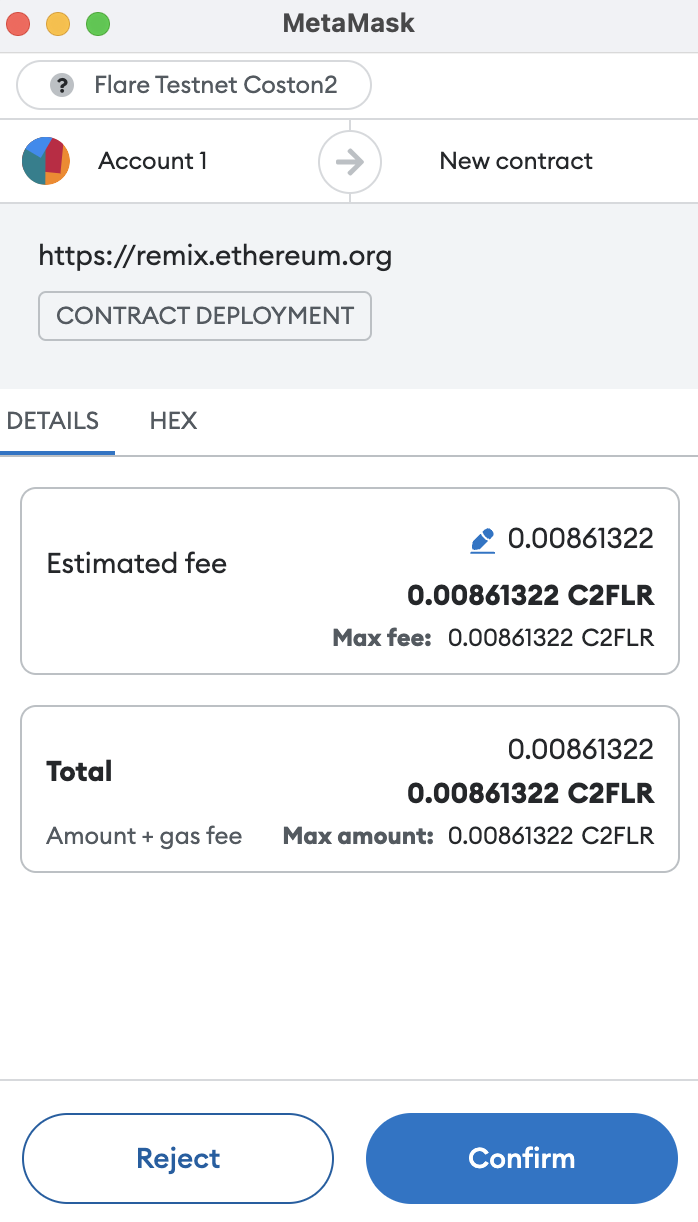Confirm the contract deployment transaction
Screen dimensions: 698x1222
point(522,1158)
